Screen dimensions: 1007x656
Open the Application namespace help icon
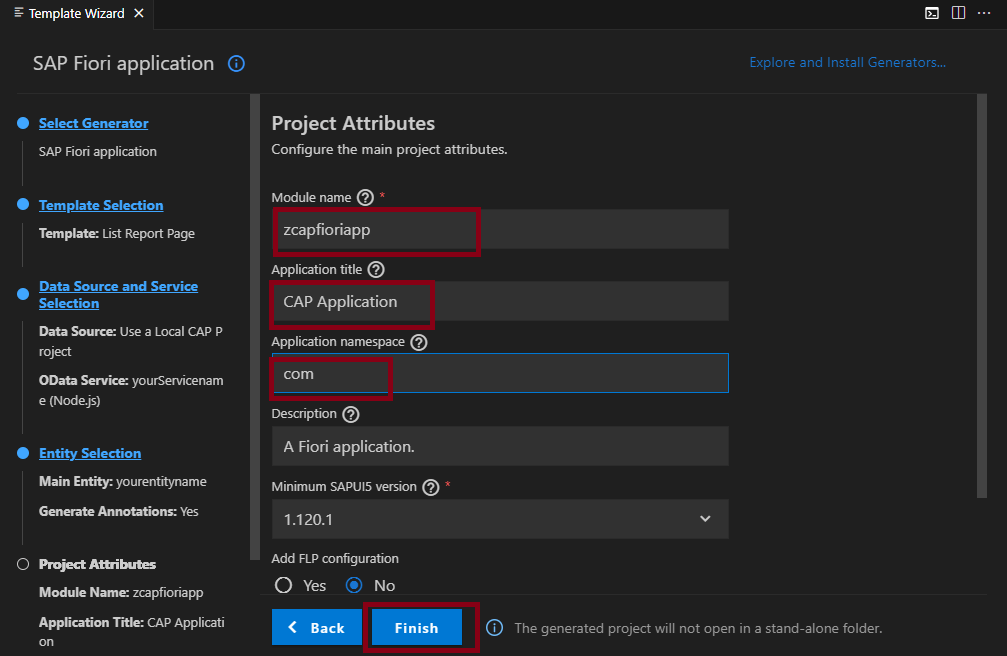coord(419,342)
